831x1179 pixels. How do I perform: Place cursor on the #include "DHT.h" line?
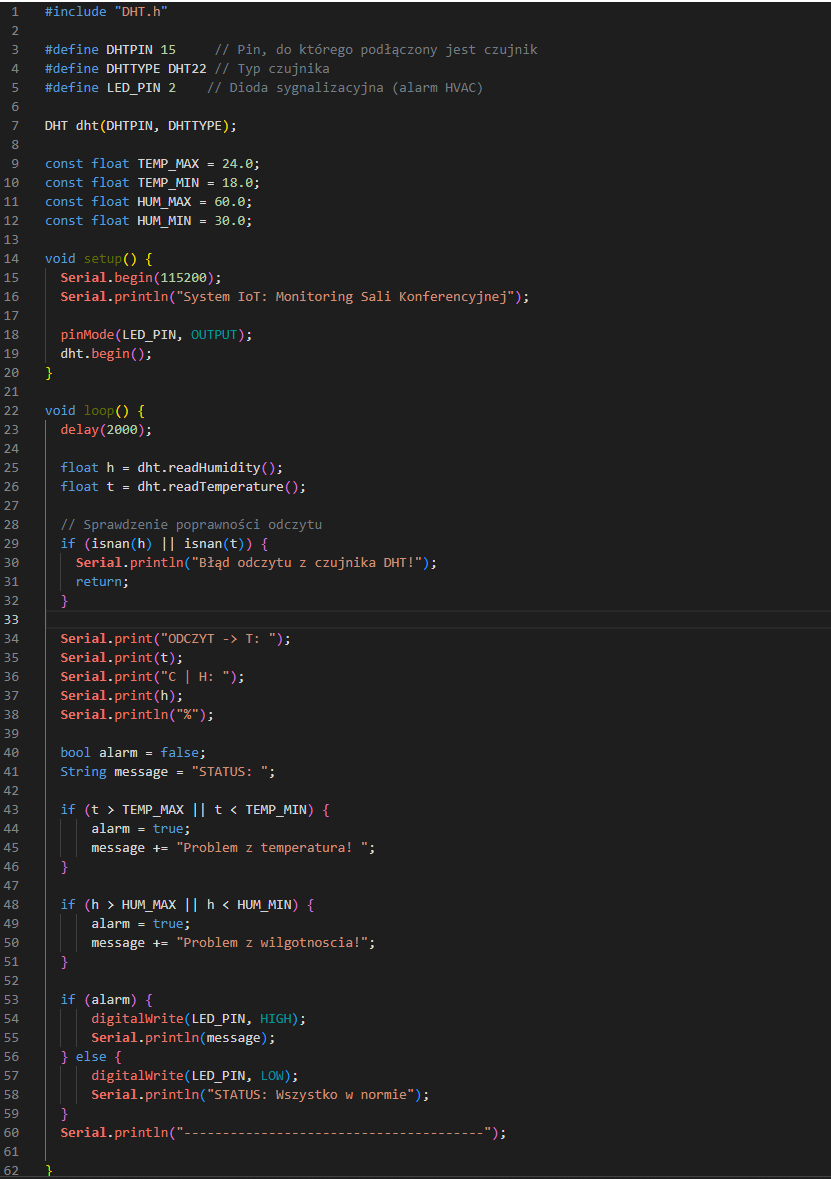click(106, 11)
